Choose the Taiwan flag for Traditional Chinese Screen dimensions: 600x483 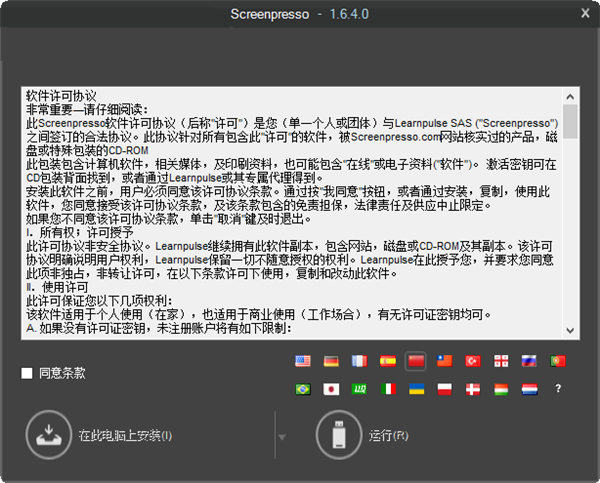444,361
